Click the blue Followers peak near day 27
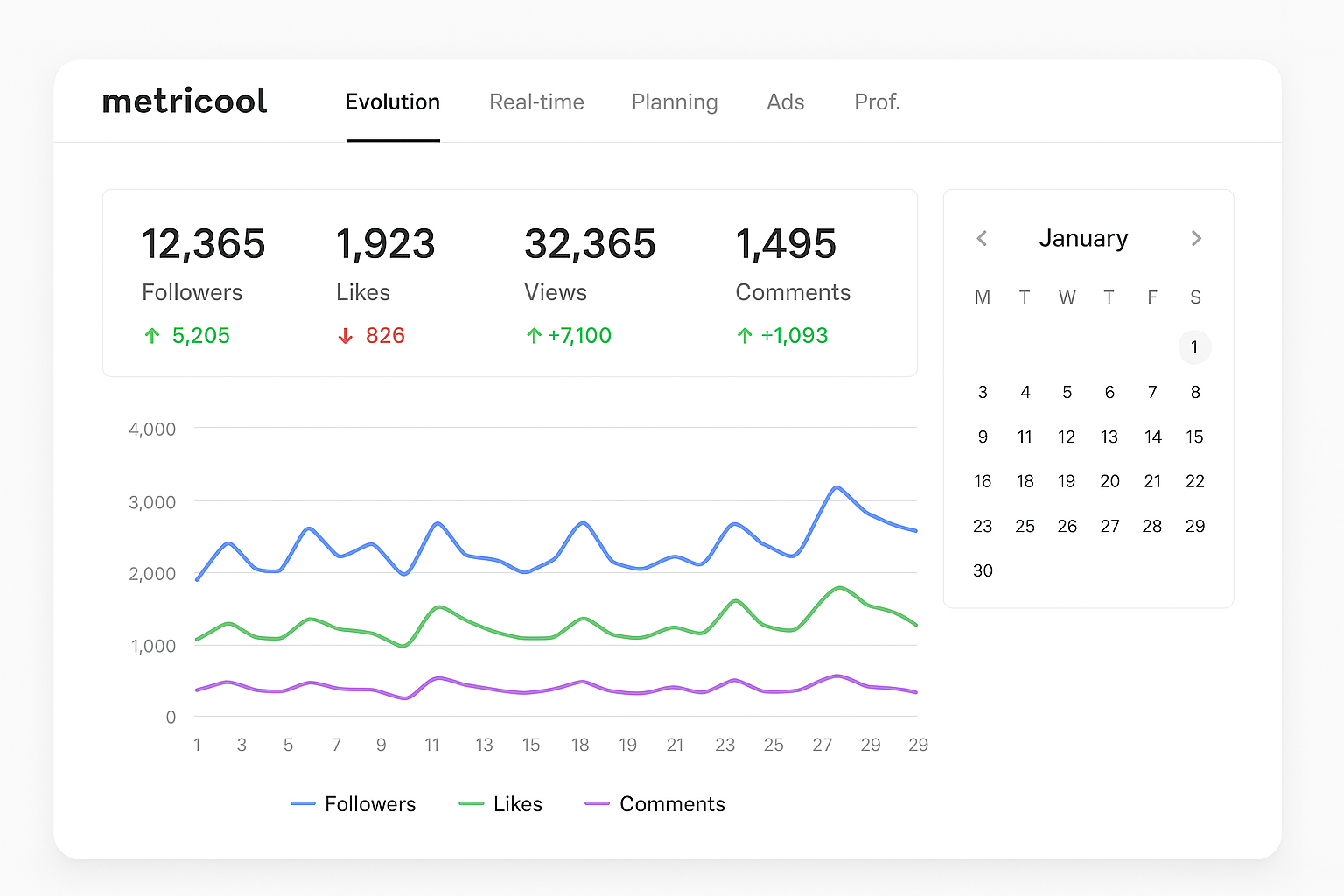The width and height of the screenshot is (1344, 896). click(837, 487)
